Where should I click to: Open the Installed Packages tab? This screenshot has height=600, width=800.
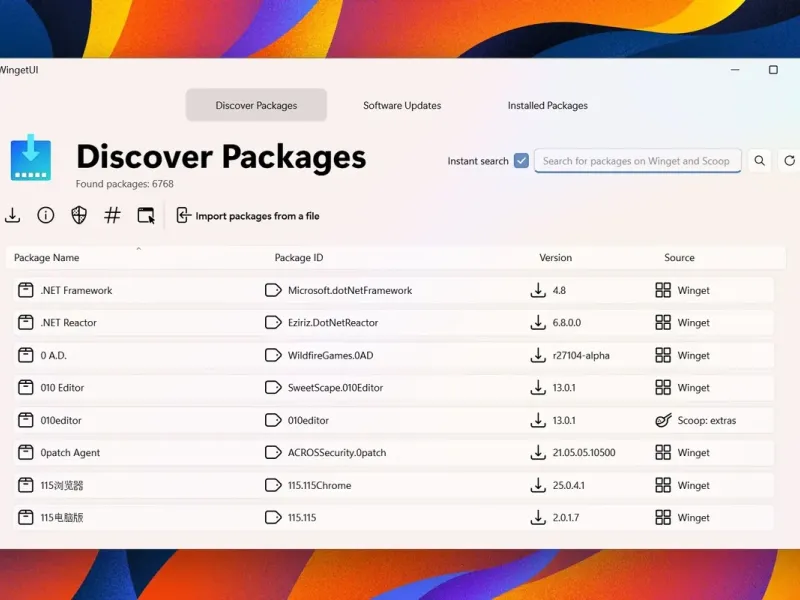547,106
